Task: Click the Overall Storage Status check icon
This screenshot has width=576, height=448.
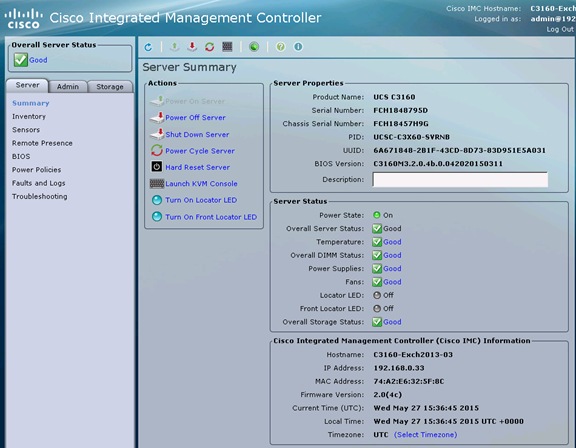Action: point(377,322)
